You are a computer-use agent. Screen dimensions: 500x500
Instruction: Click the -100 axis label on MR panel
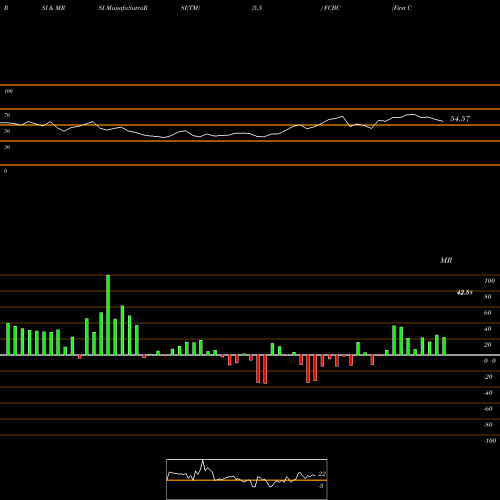(490, 441)
